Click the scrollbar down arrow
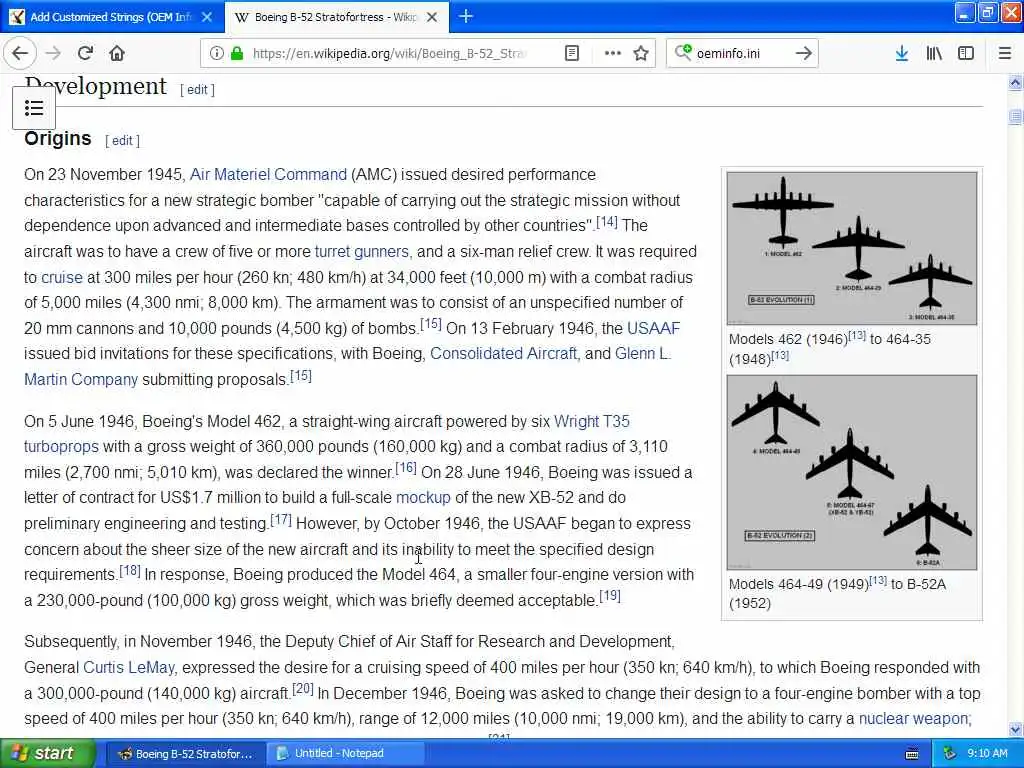Screen dimensions: 1024x768 coord(1015,729)
